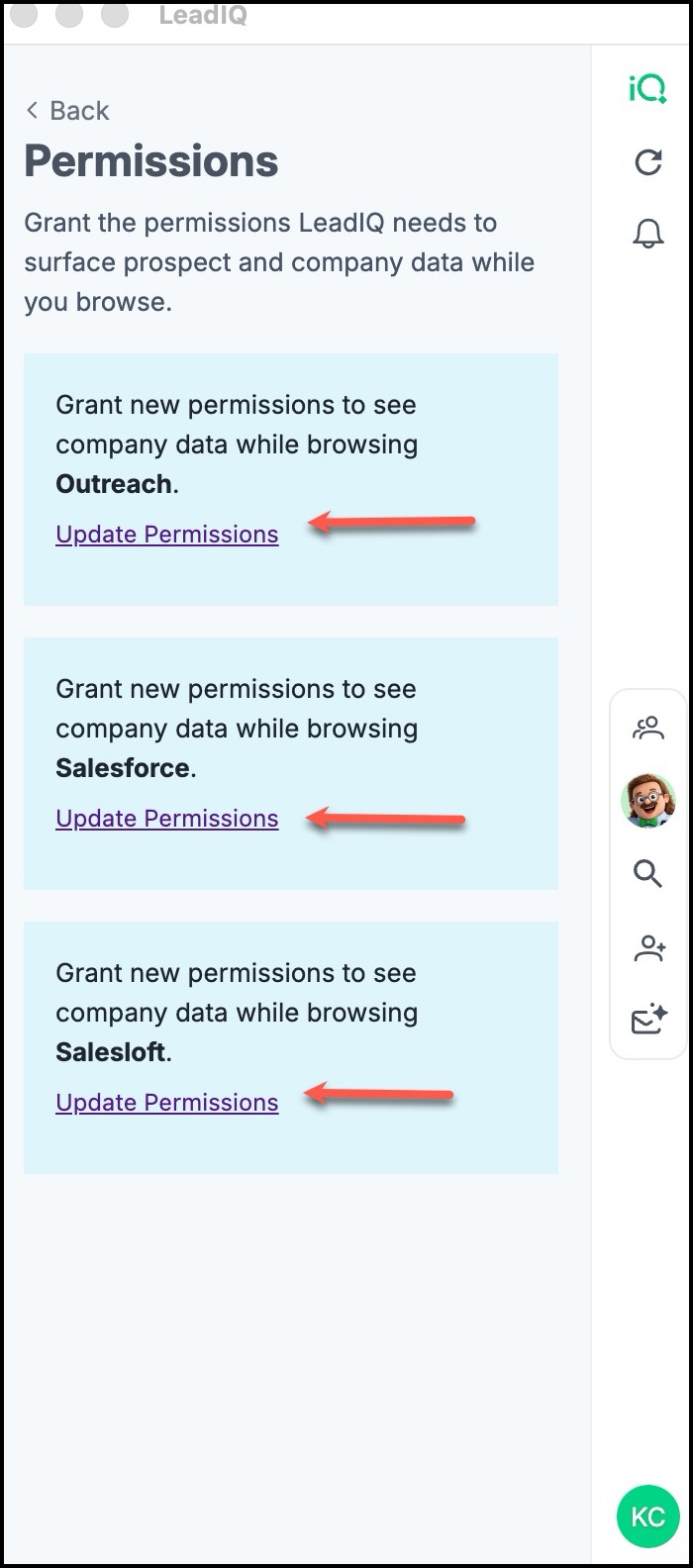Click the add contact person-plus icon
693x1568 pixels.
point(649,947)
